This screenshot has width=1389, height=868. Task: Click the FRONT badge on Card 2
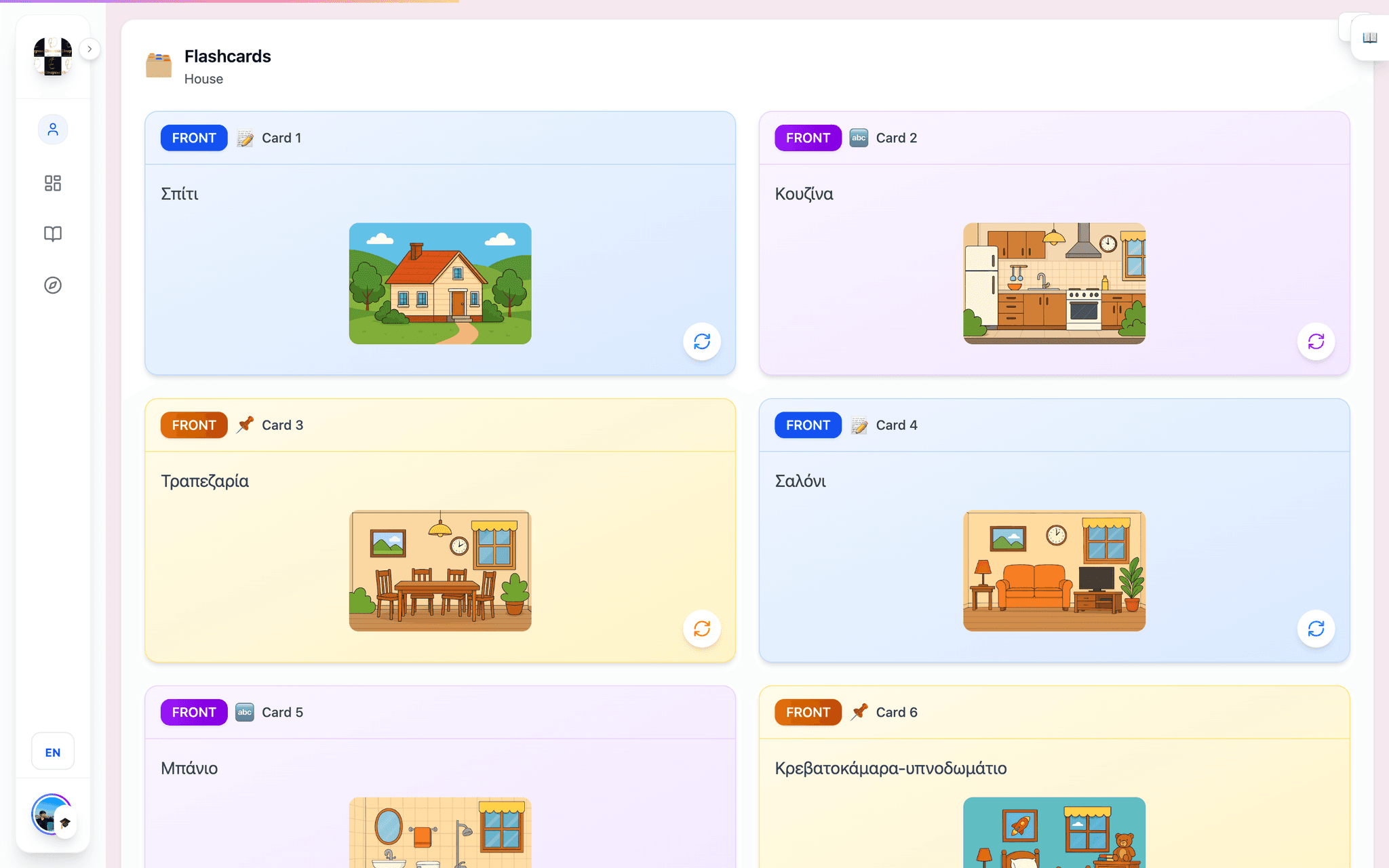[808, 138]
